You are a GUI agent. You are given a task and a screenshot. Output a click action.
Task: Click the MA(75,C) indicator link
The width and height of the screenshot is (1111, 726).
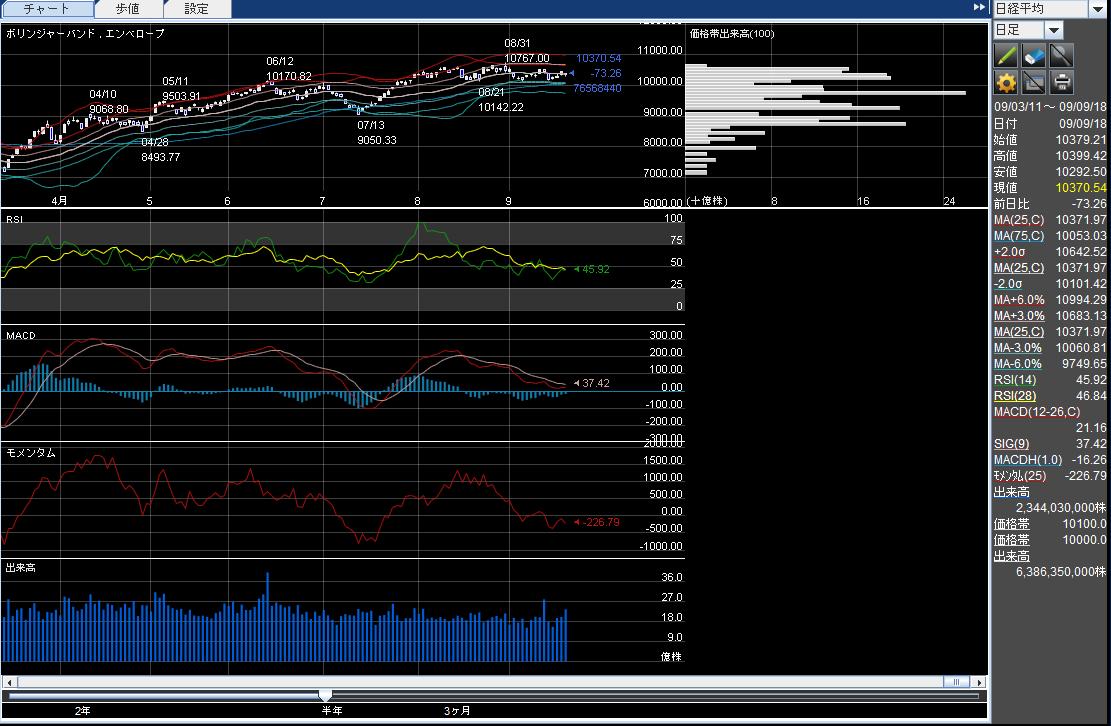tap(1018, 236)
